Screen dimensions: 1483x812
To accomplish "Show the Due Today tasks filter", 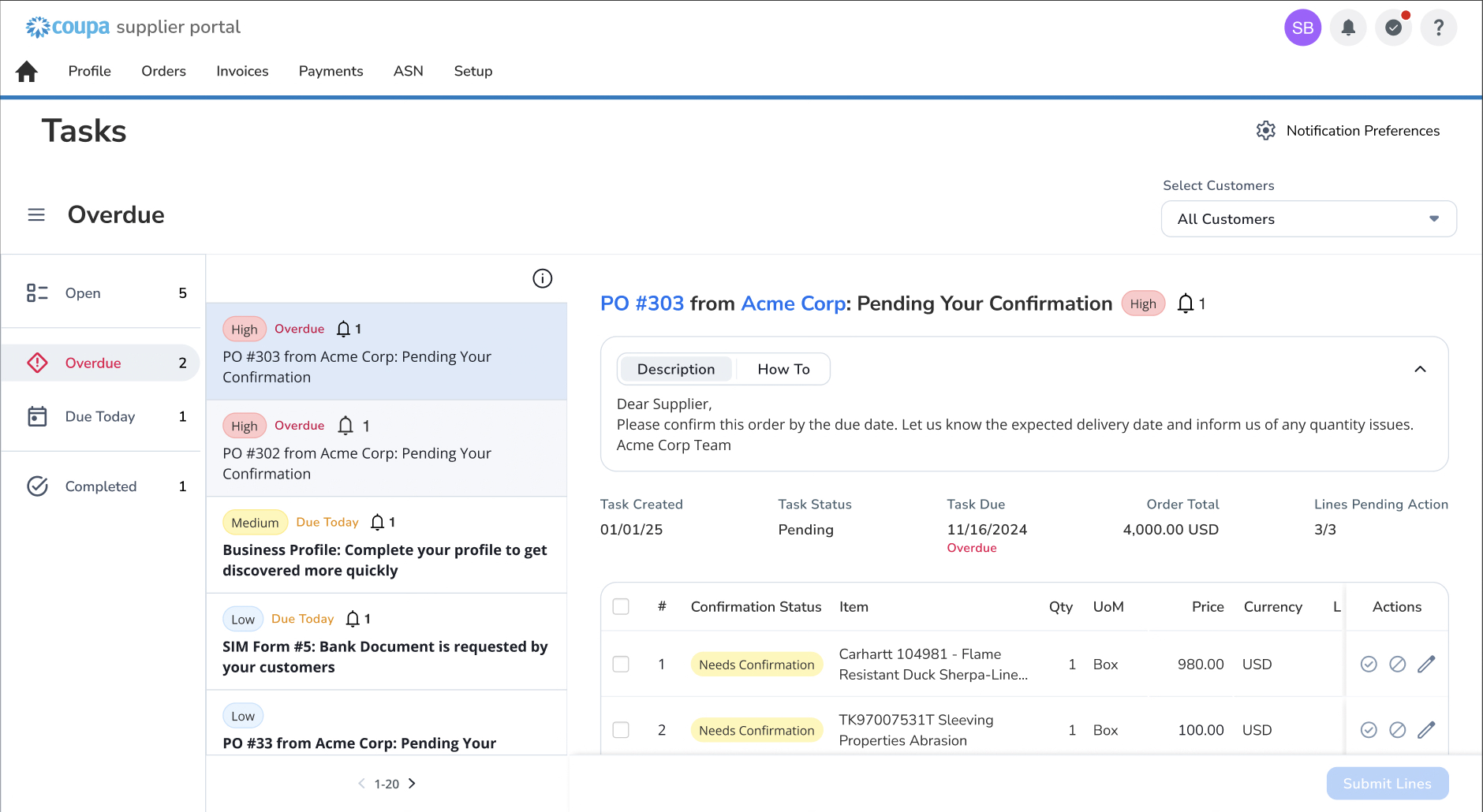I will (x=102, y=416).
